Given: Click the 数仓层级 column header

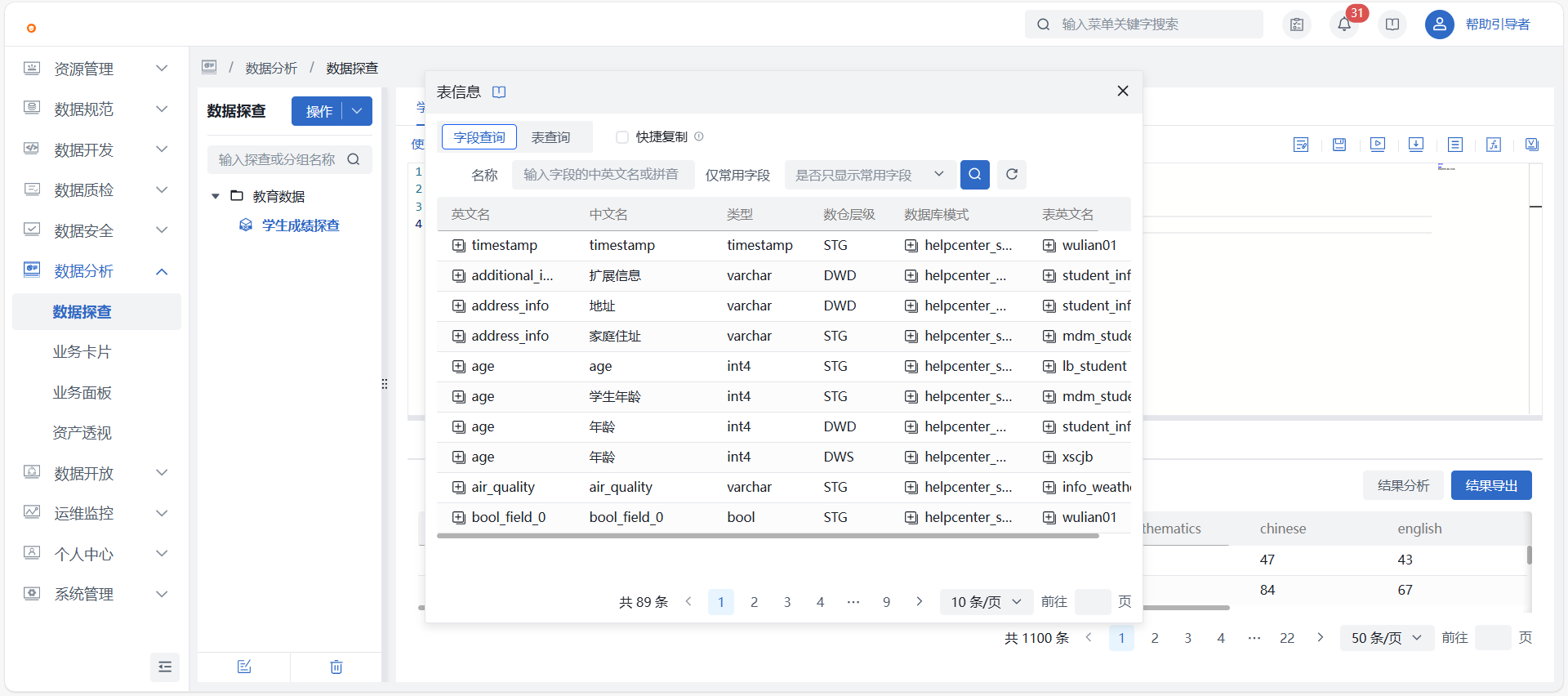Looking at the screenshot, I should [849, 214].
